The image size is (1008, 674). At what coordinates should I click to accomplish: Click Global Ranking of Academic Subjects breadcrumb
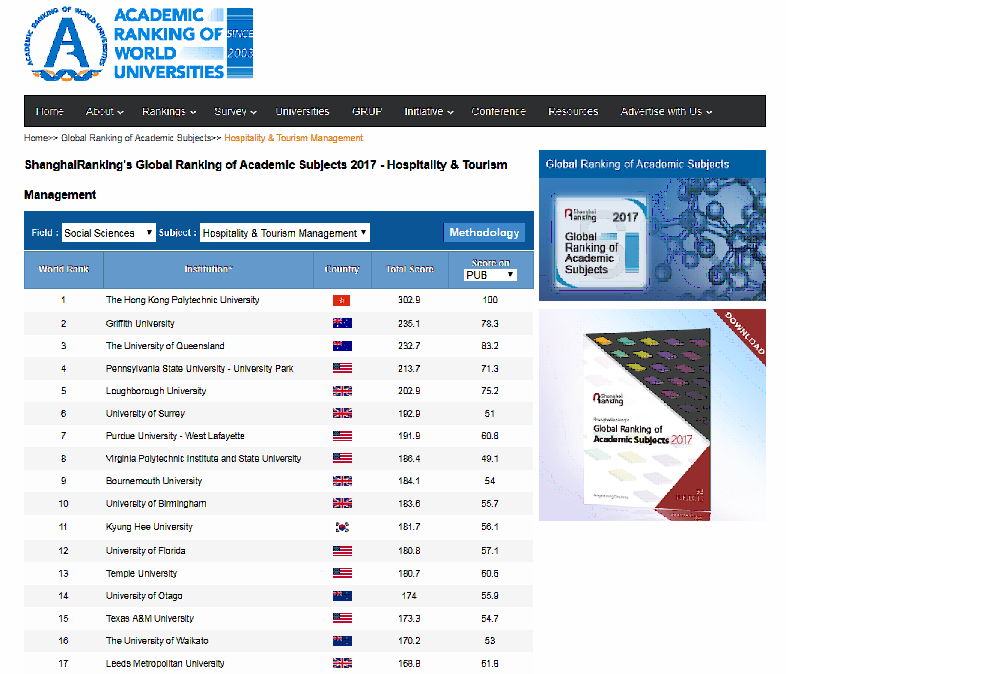(x=136, y=138)
